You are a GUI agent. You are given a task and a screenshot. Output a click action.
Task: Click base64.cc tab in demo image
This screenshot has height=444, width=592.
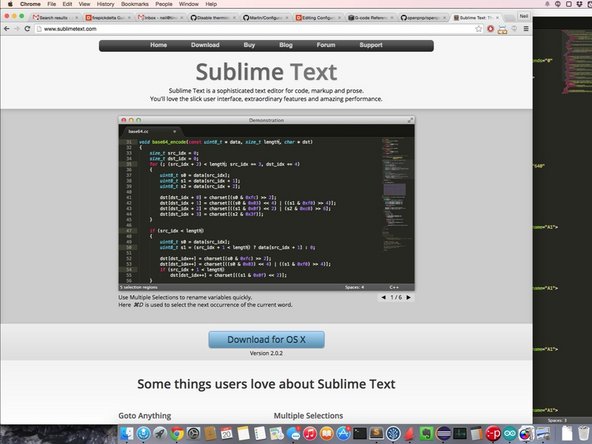(x=151, y=131)
